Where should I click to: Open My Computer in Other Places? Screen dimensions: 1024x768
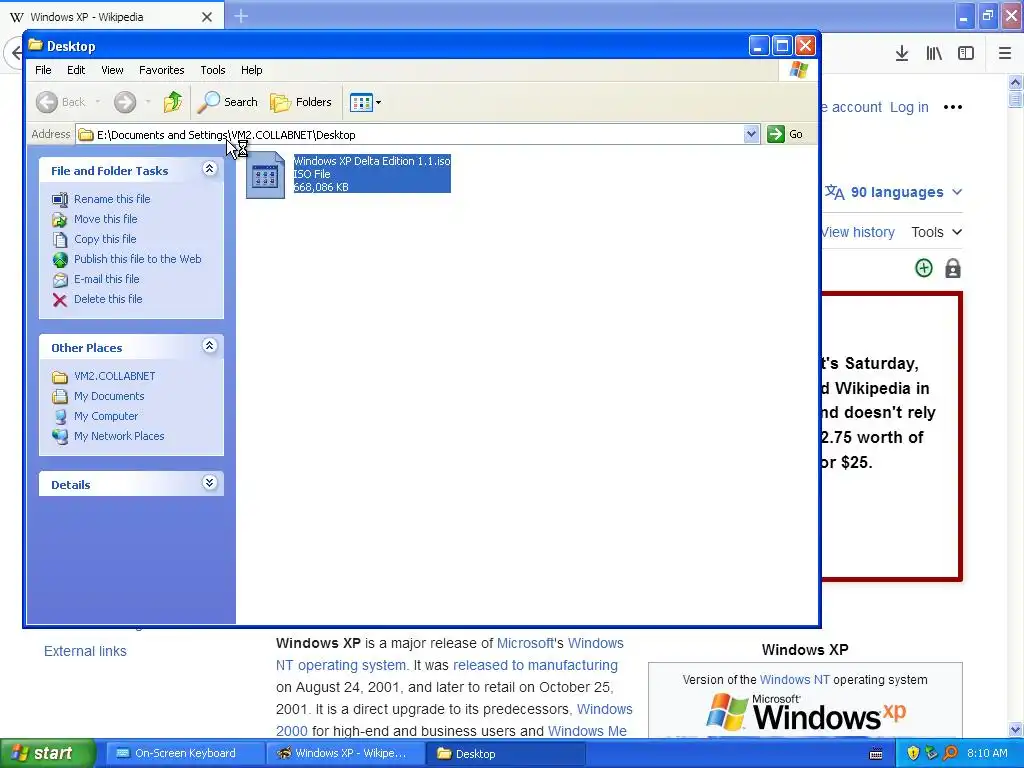106,416
